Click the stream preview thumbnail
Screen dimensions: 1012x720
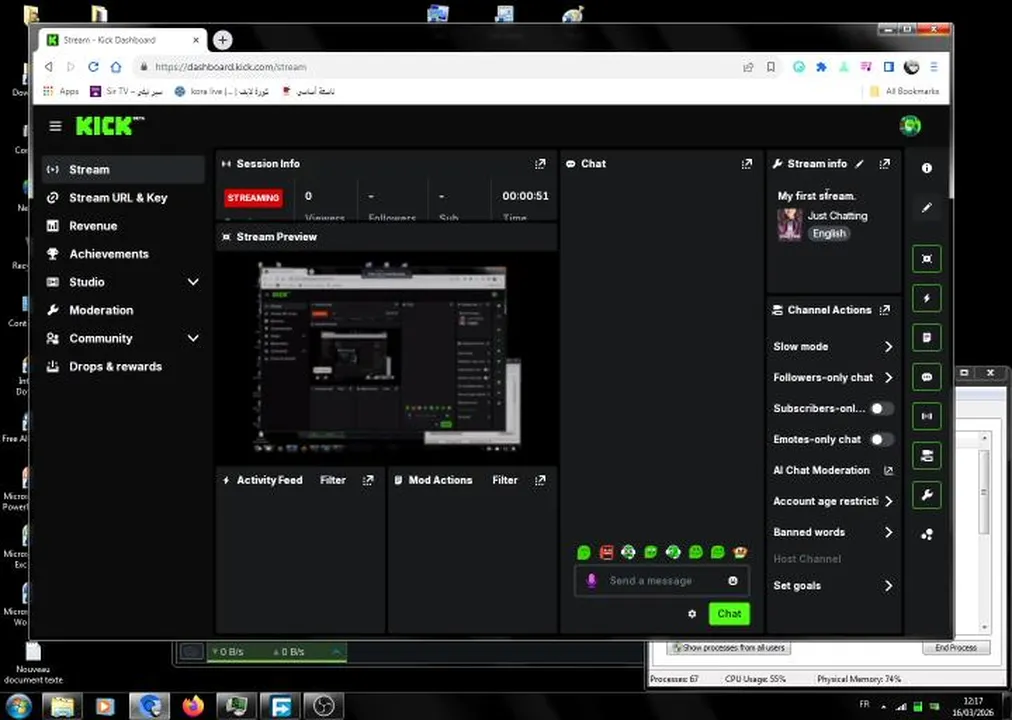(x=388, y=357)
